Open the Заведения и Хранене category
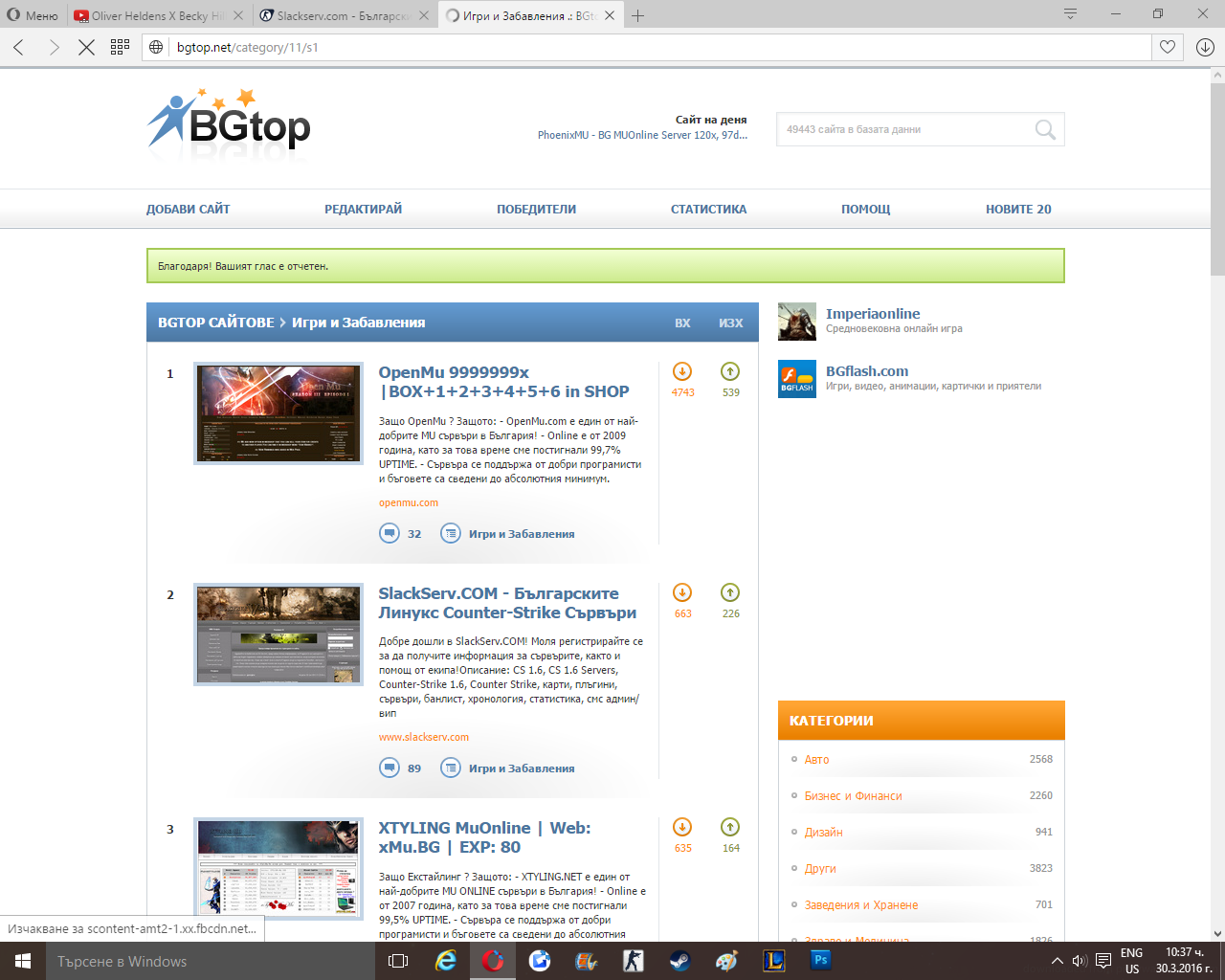Image resolution: width=1225 pixels, height=980 pixels. coord(861,904)
